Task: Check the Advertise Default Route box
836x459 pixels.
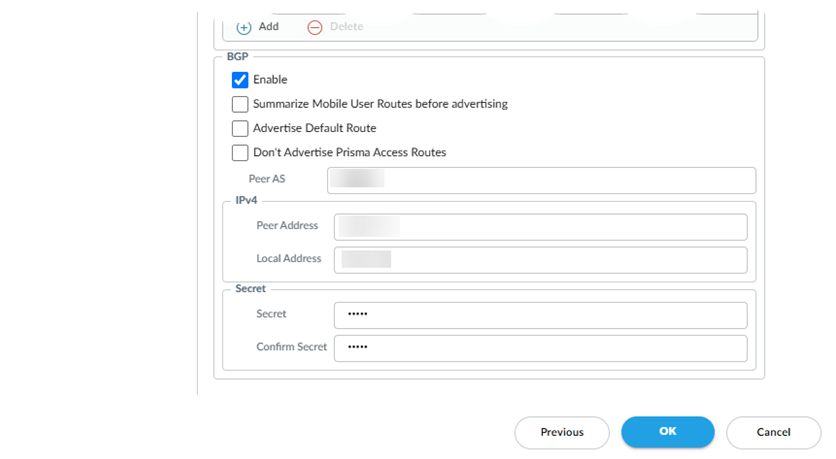Action: (240, 128)
